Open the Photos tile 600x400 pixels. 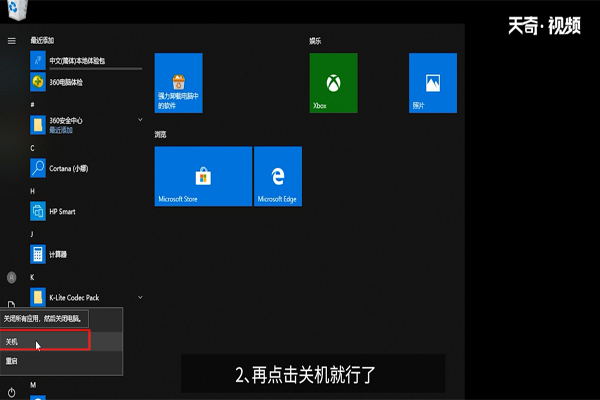(x=433, y=83)
